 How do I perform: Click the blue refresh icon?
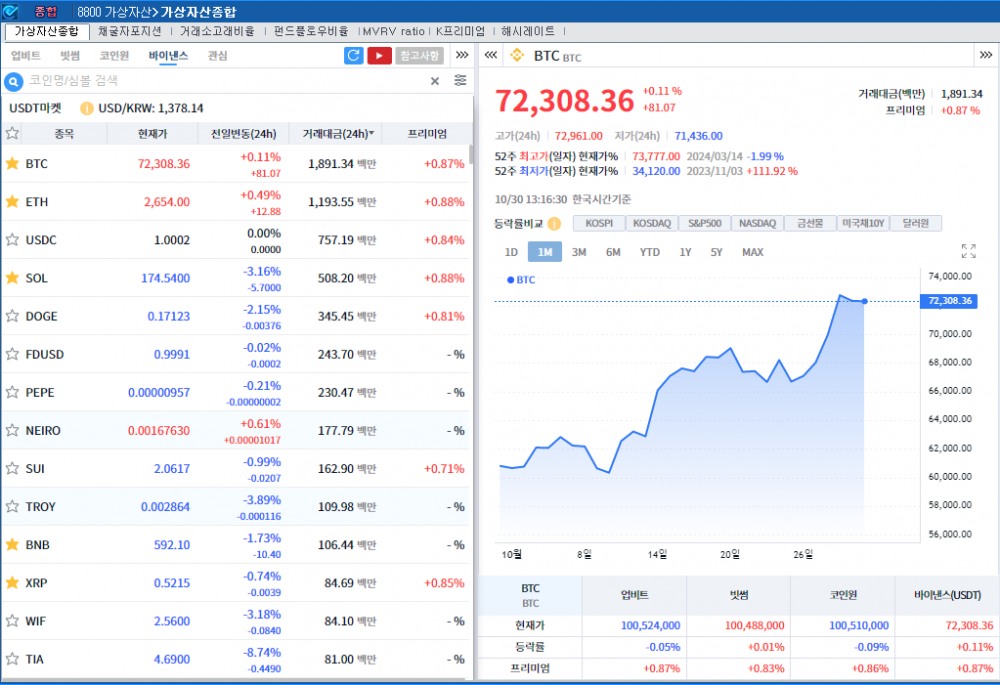coord(353,55)
